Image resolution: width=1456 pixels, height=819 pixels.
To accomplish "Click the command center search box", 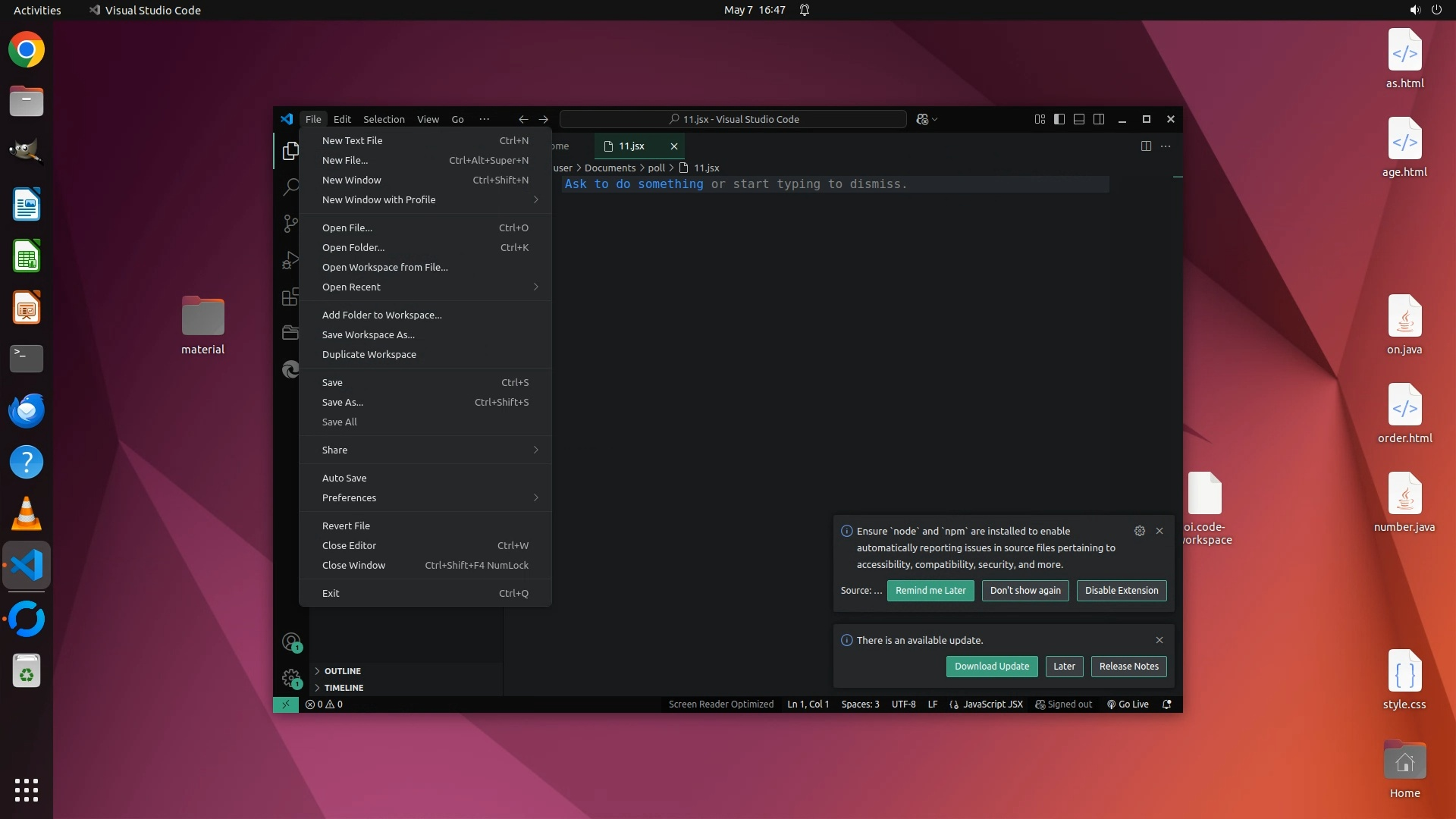I will click(733, 119).
